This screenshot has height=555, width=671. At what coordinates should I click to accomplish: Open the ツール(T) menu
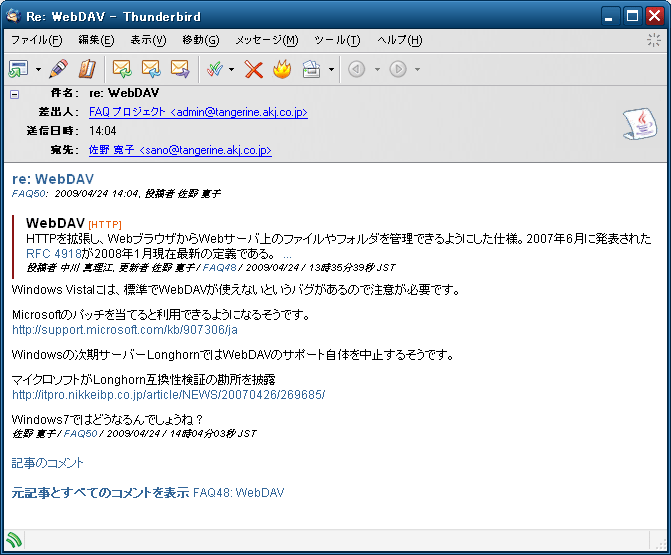[337, 40]
